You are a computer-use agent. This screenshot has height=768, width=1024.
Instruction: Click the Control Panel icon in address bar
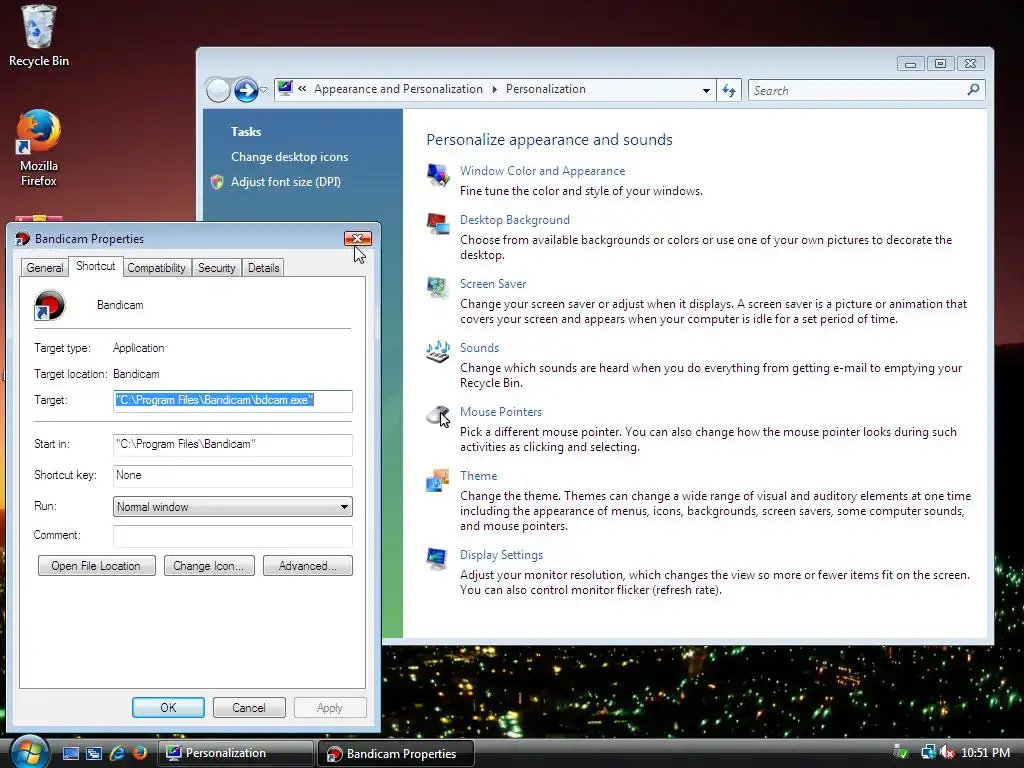(x=285, y=88)
